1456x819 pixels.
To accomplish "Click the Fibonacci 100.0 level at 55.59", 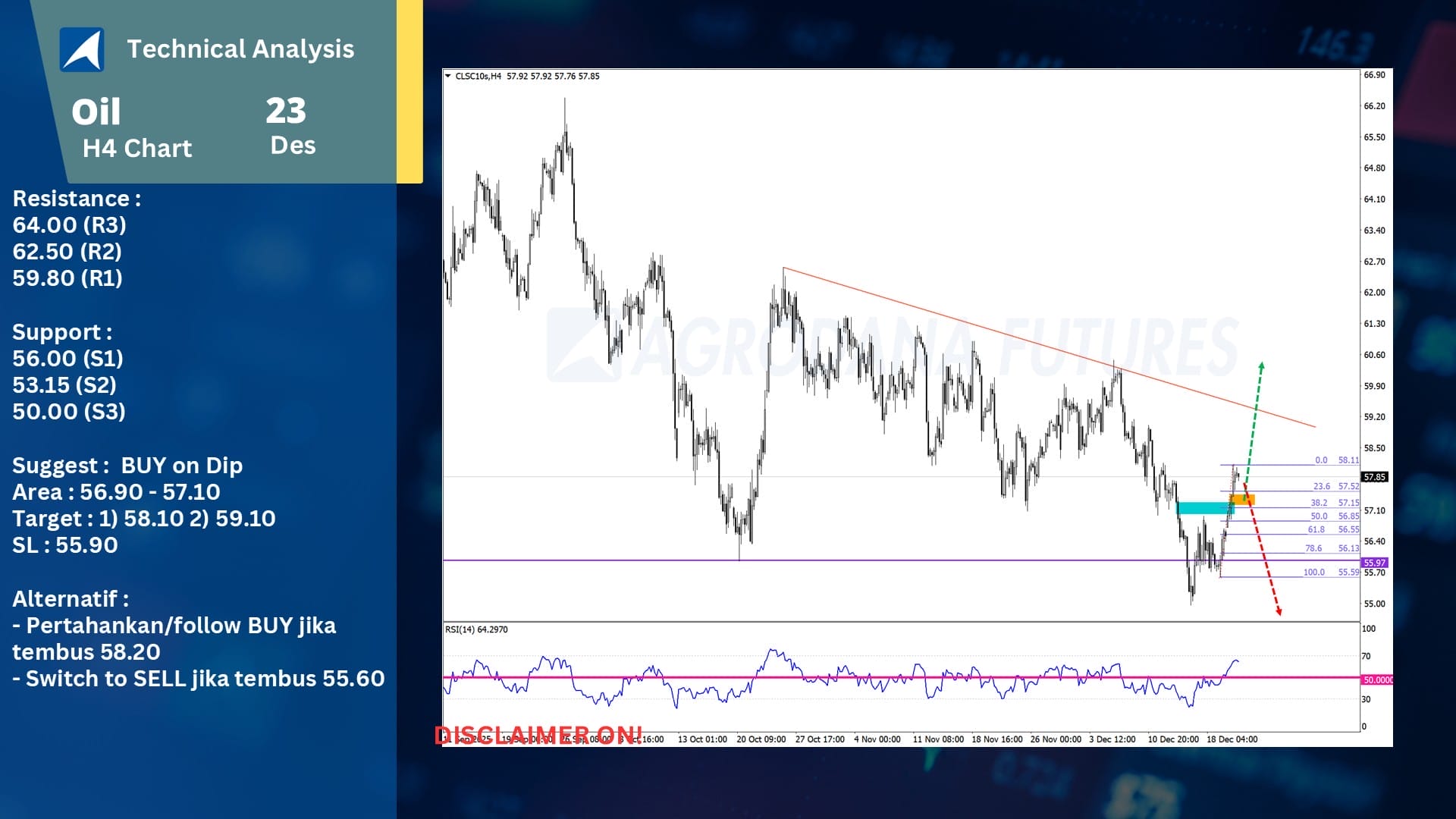I will [x=1313, y=572].
